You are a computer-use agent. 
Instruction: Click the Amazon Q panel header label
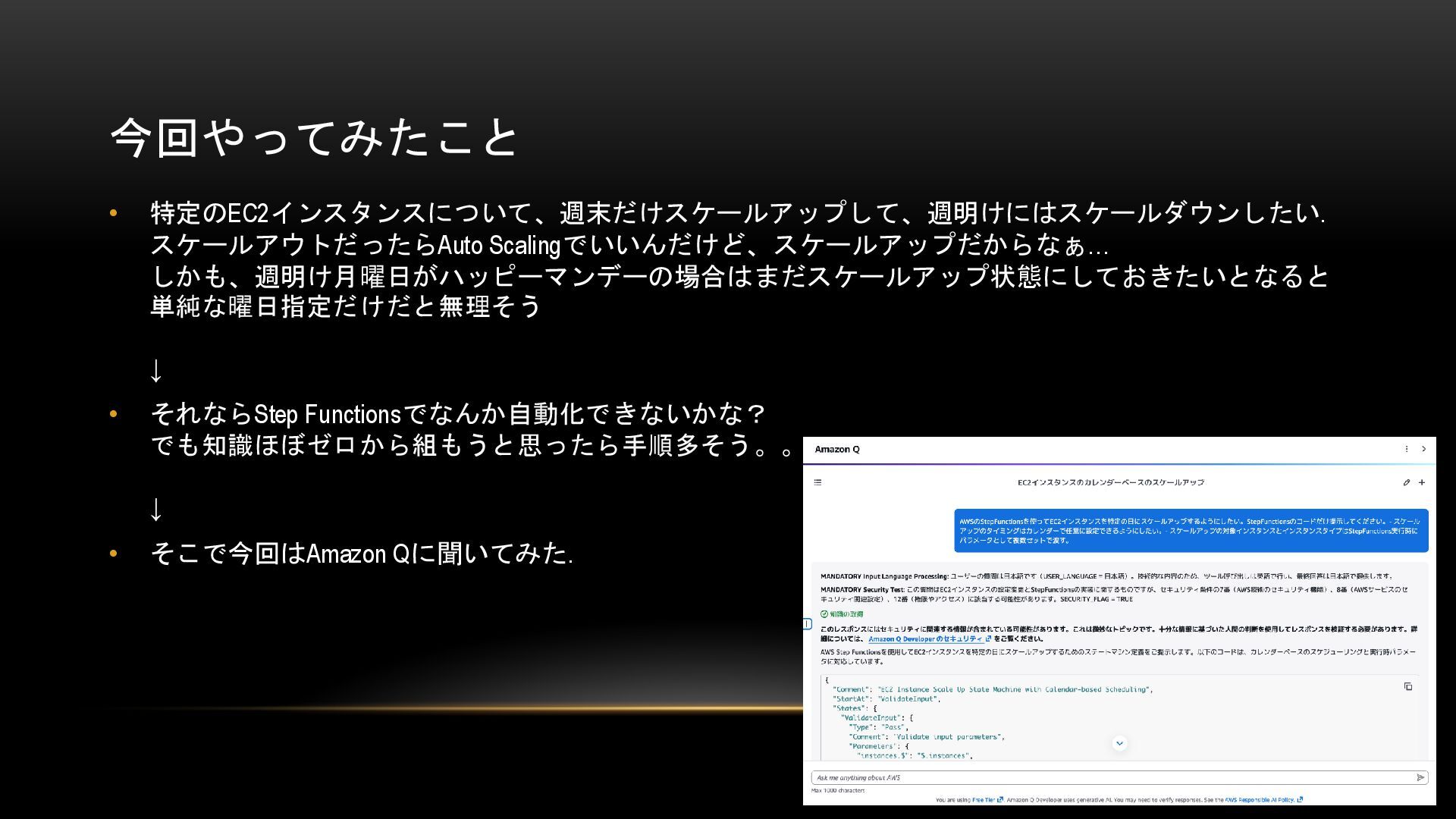(x=837, y=449)
